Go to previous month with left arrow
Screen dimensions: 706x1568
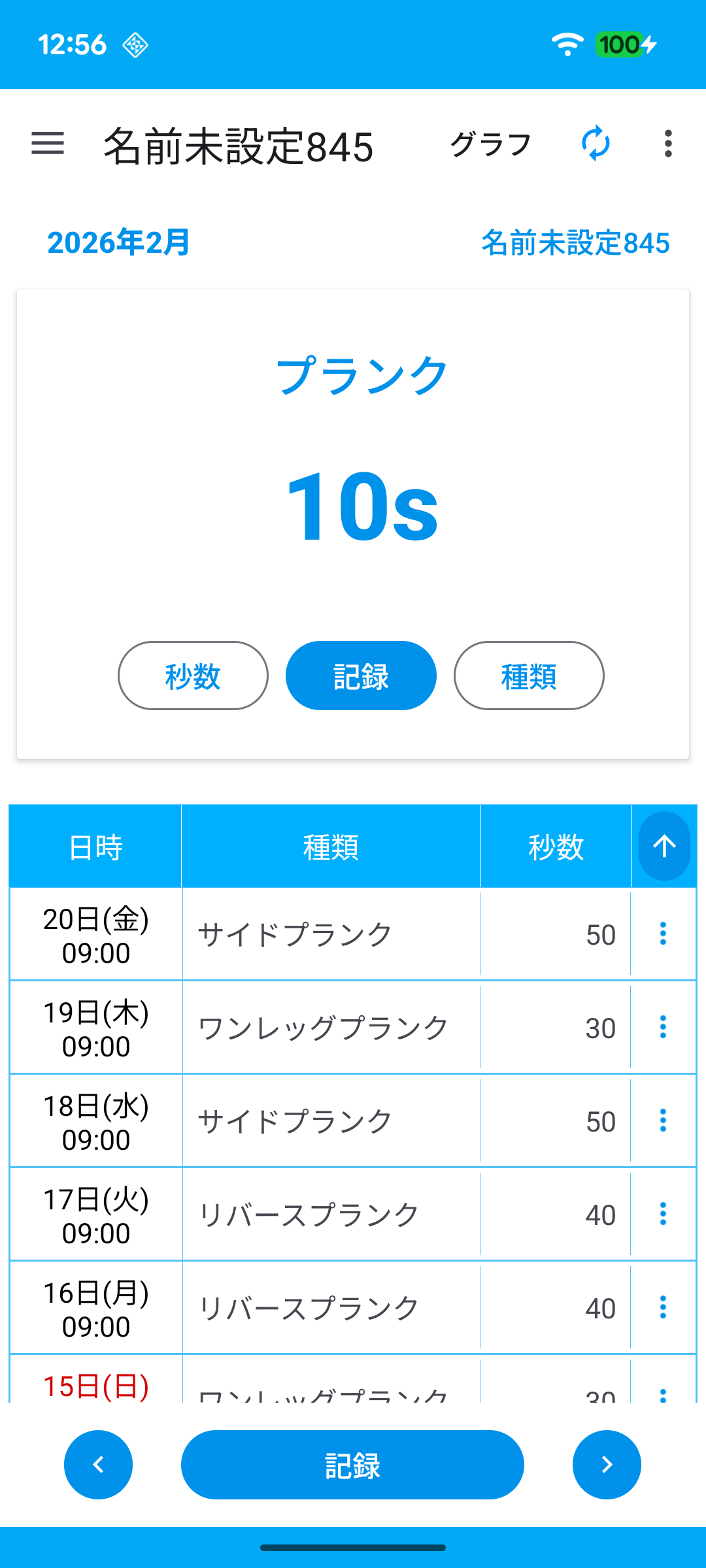pos(99,1465)
